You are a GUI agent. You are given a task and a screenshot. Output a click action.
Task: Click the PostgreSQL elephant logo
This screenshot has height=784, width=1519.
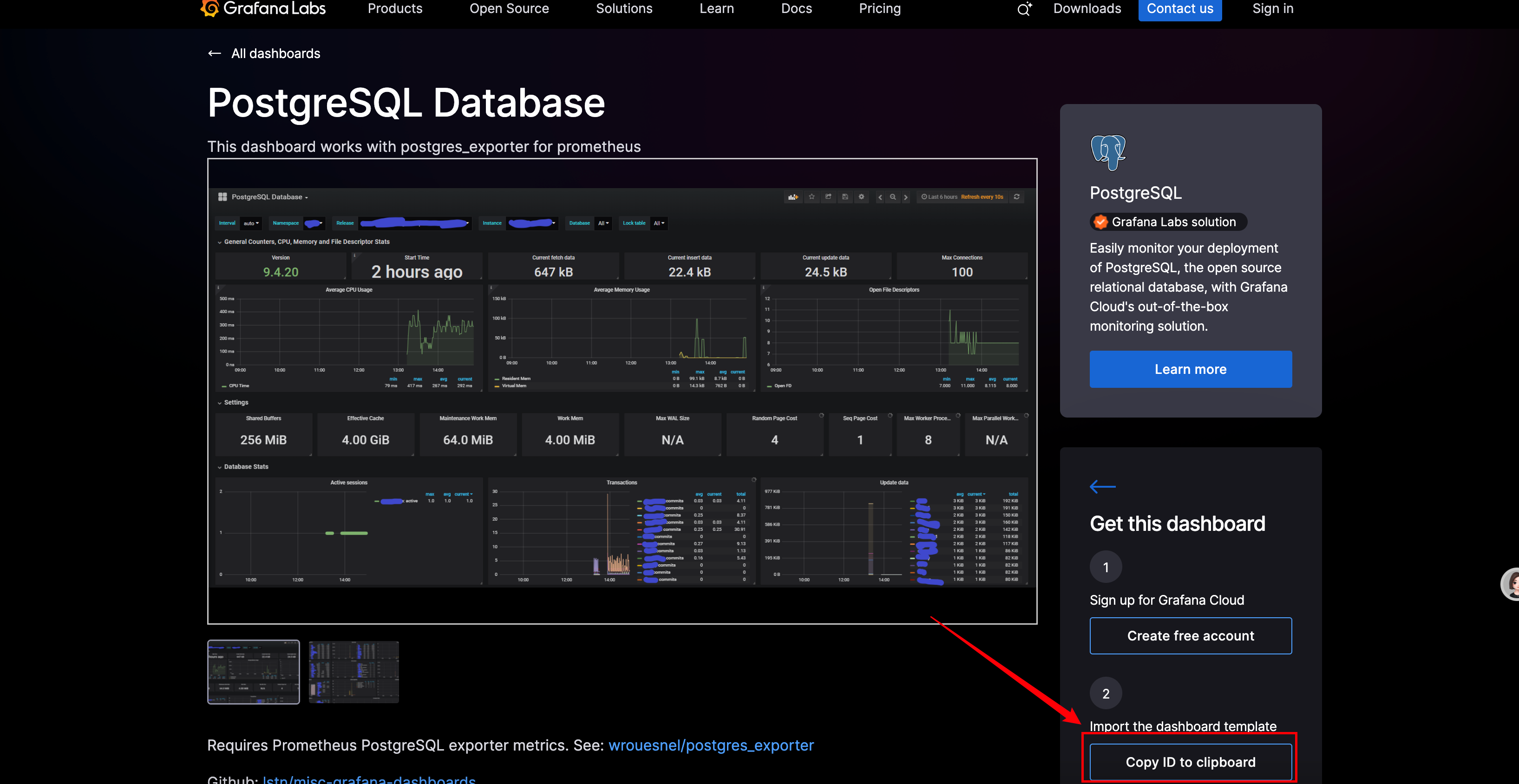pyautogui.click(x=1108, y=153)
